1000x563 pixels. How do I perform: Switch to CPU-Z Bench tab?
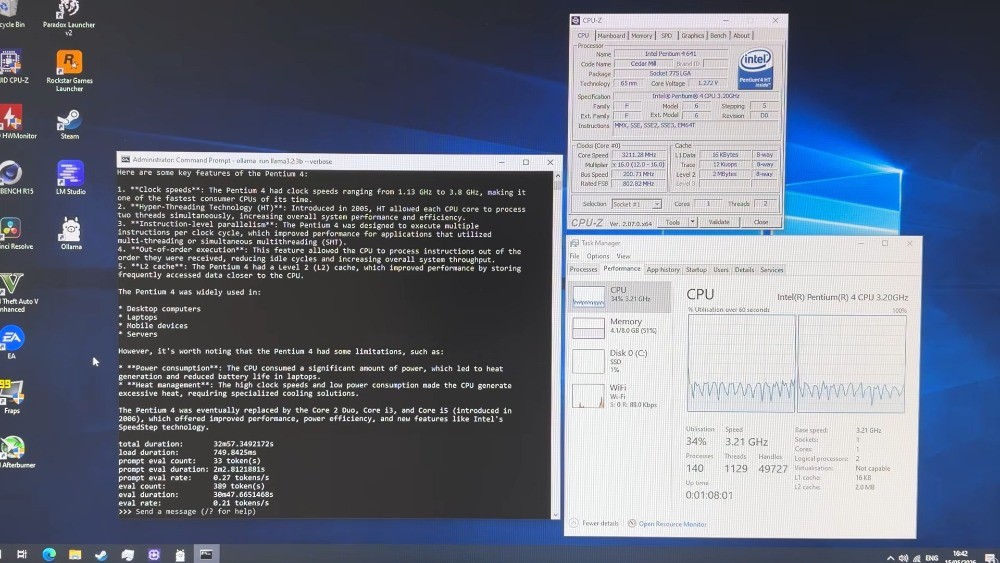pos(718,36)
